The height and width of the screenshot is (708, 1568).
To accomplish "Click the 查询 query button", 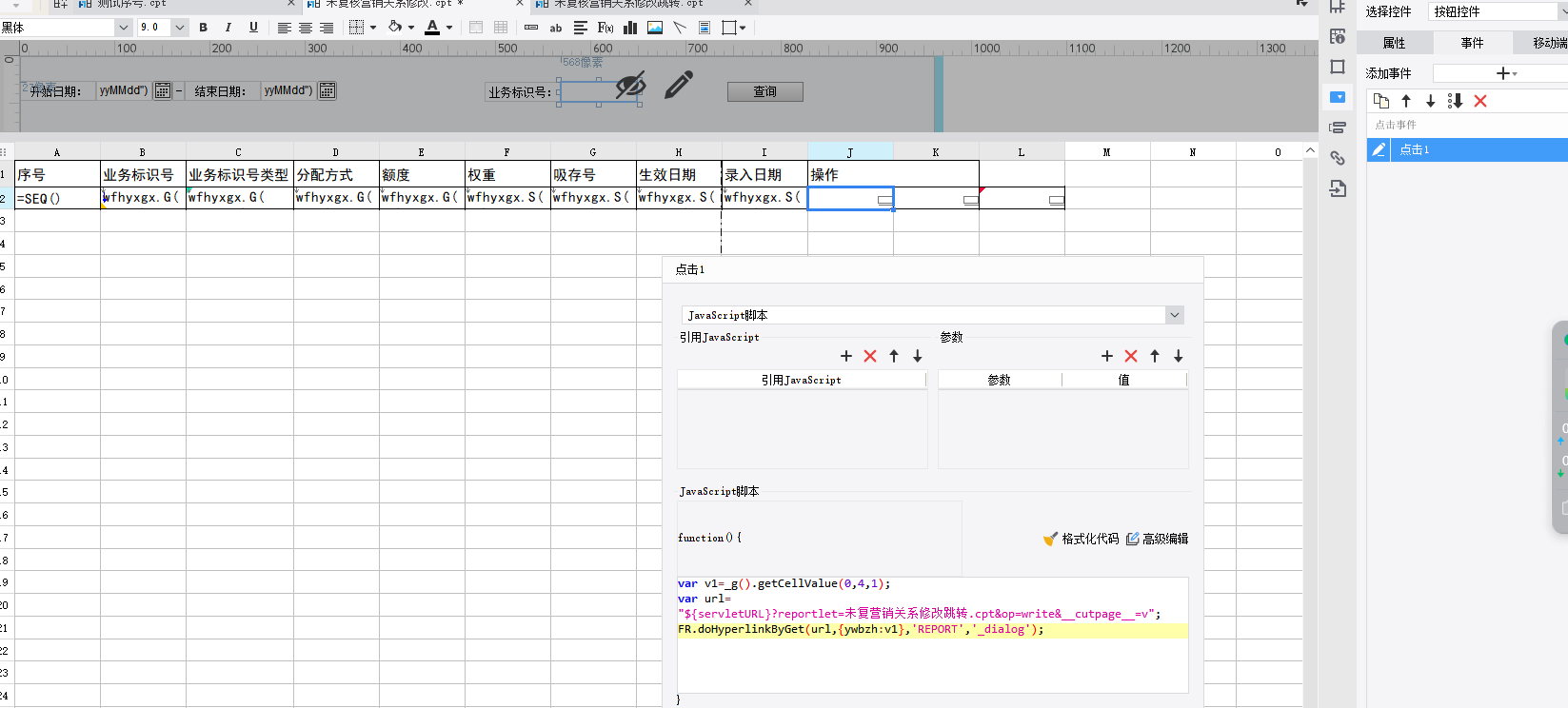I will (765, 91).
